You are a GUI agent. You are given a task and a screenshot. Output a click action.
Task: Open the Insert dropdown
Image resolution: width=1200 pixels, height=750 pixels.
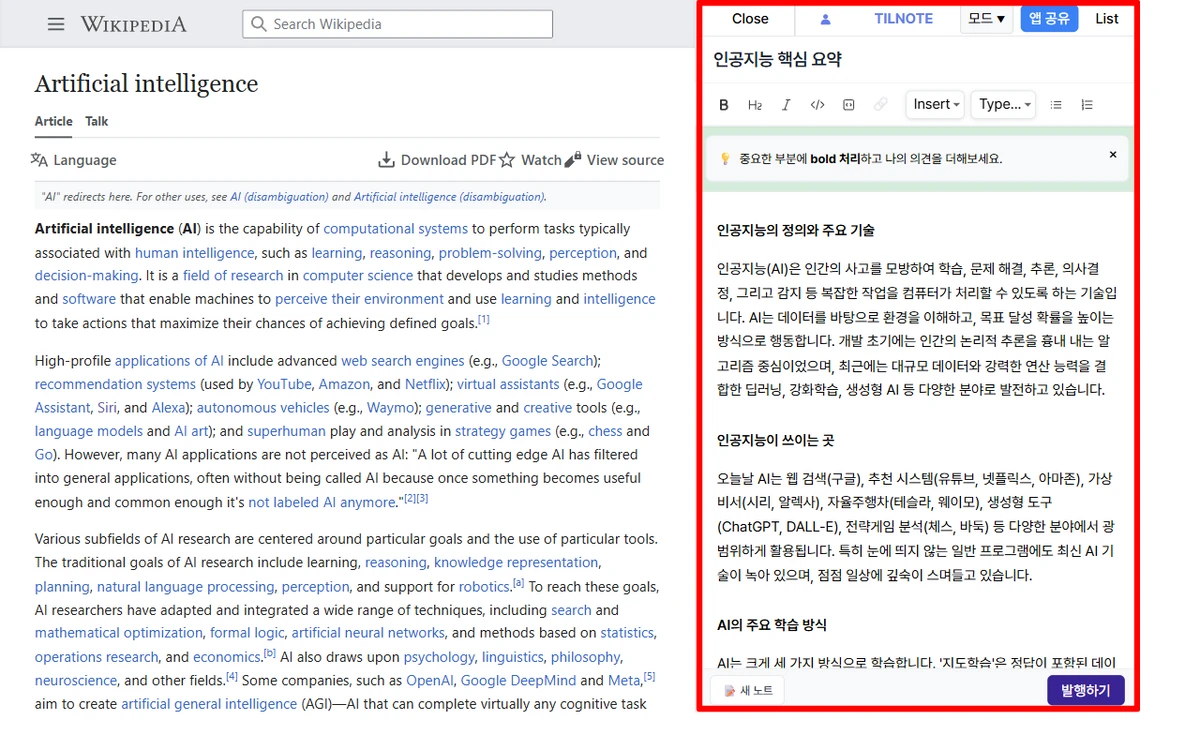point(936,104)
